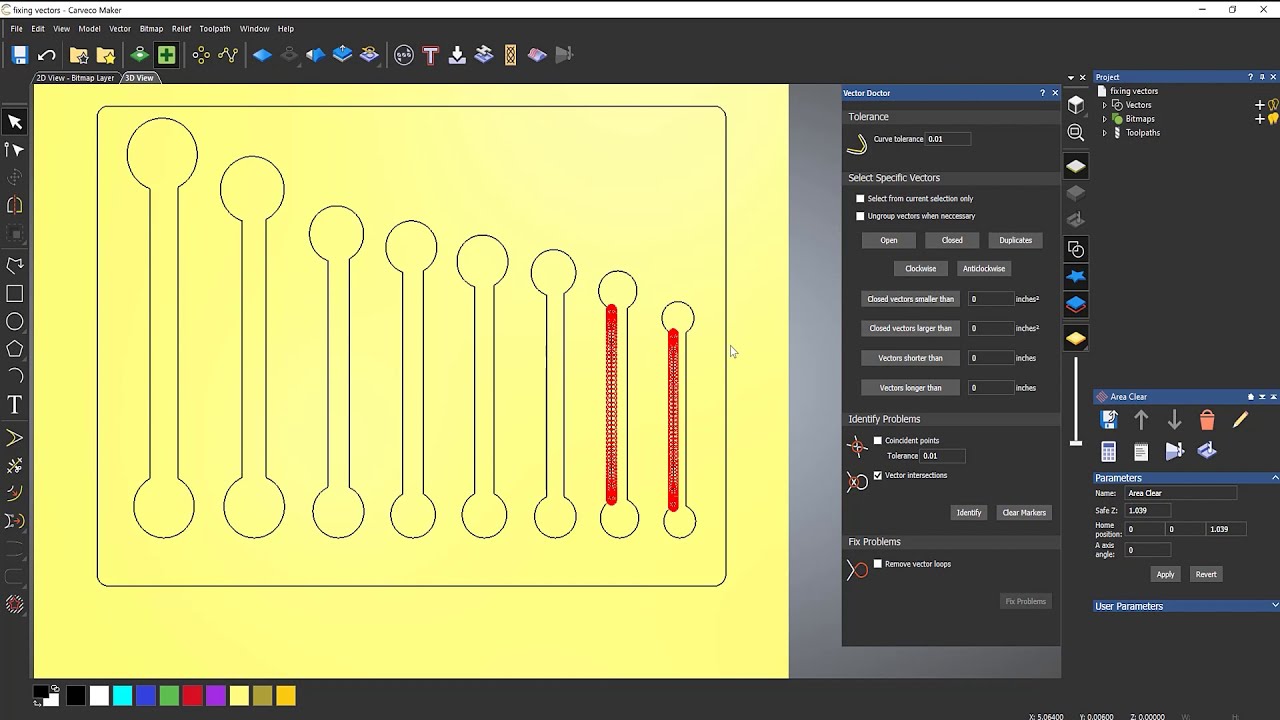Click the zoom magnifier icon in the view toolbar

pyautogui.click(x=1076, y=132)
